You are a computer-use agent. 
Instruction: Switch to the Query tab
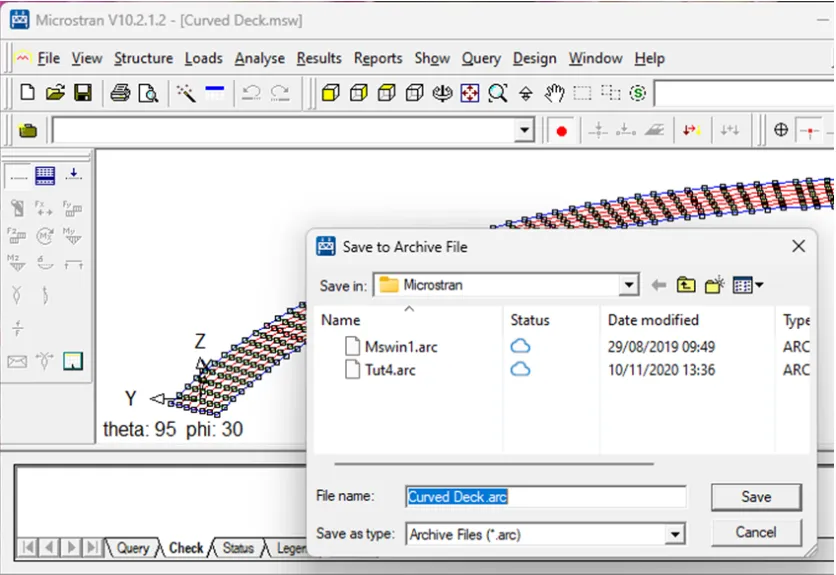pos(133,548)
